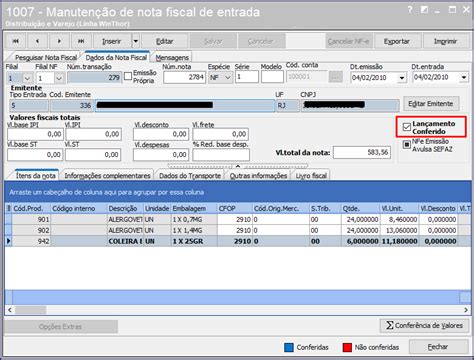Click the Editar Emitente button
The width and height of the screenshot is (474, 360).
[431, 104]
